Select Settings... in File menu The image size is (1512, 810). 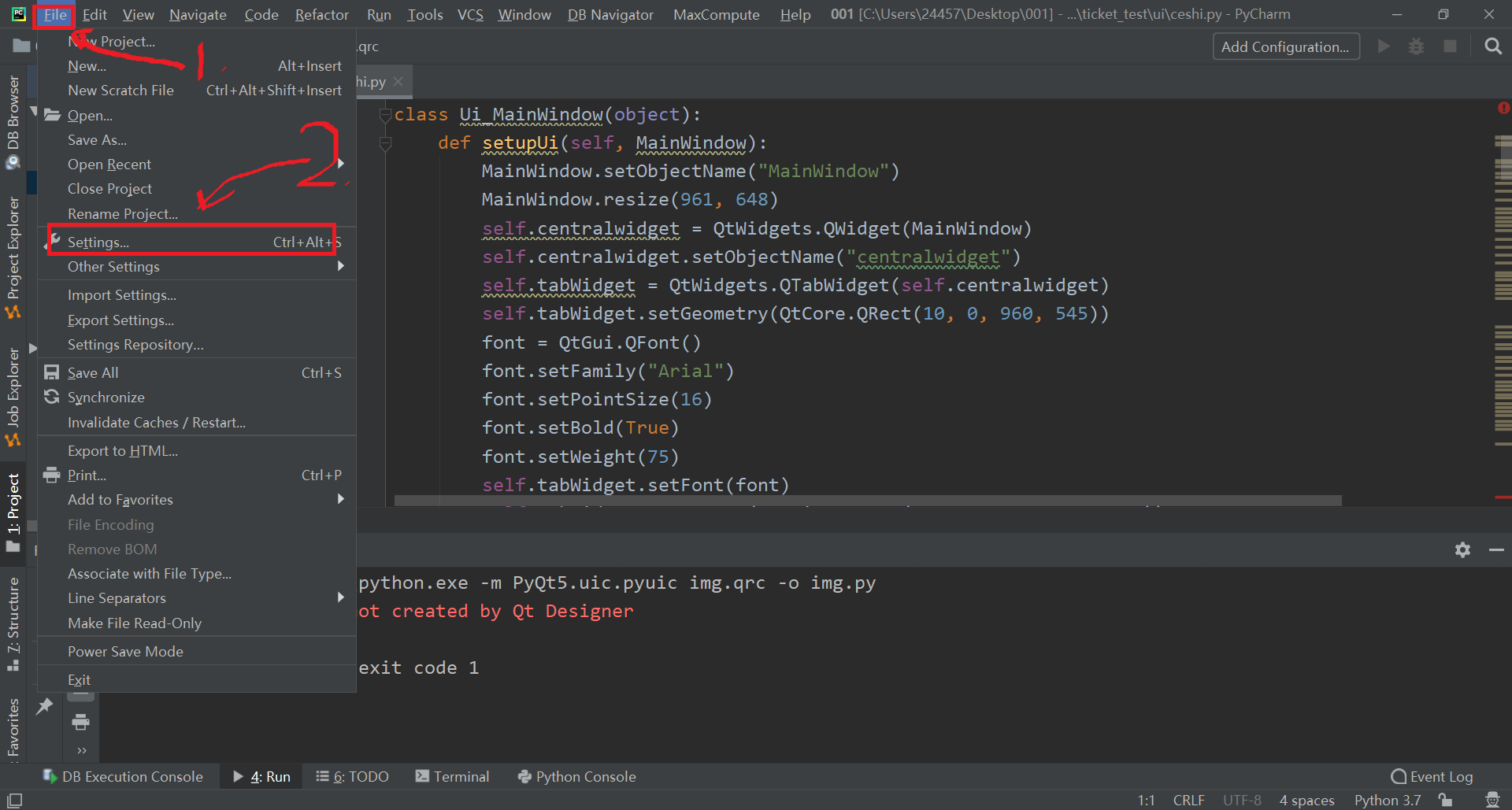pos(197,242)
